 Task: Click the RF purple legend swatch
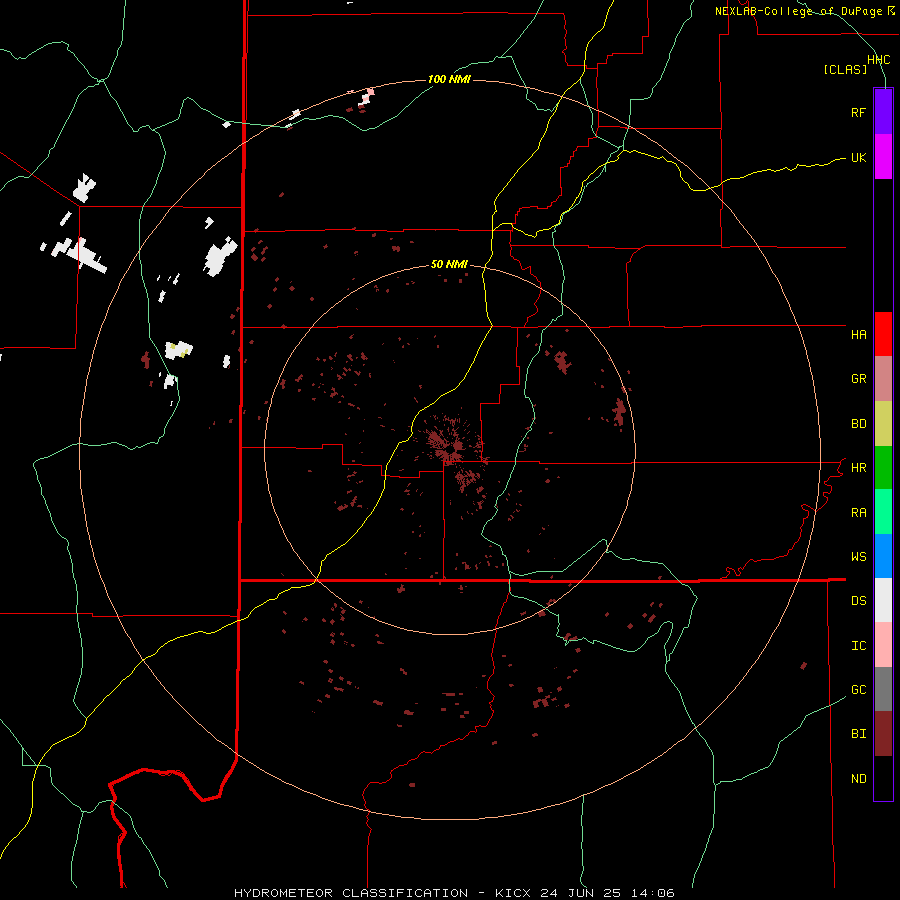point(883,111)
